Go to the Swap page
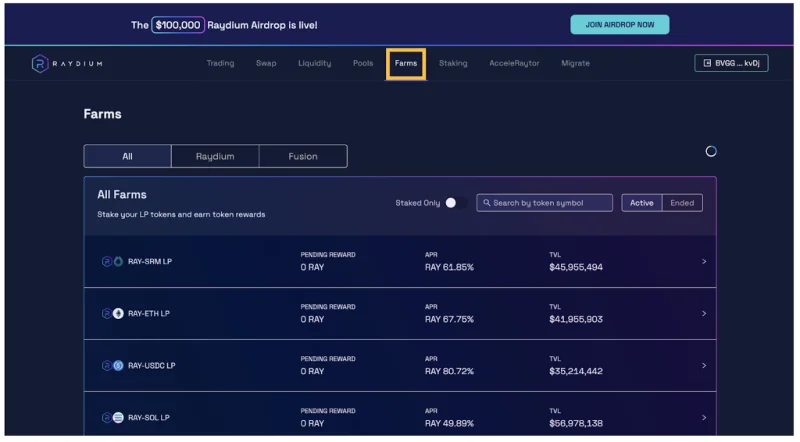Viewport: 800px width, 442px height. [x=266, y=63]
